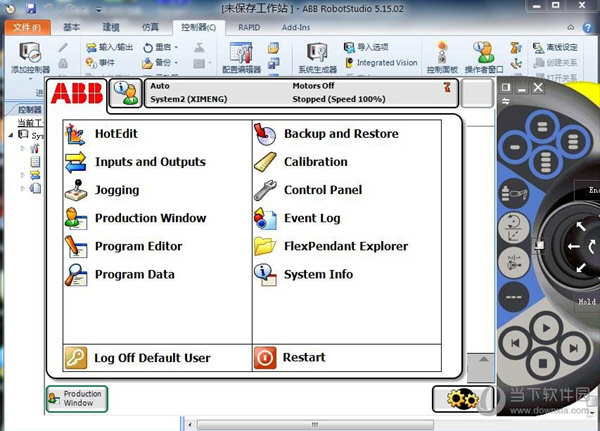Click 添加控制器 add controller icon
Screen dimensions: 600x431
coord(31,58)
